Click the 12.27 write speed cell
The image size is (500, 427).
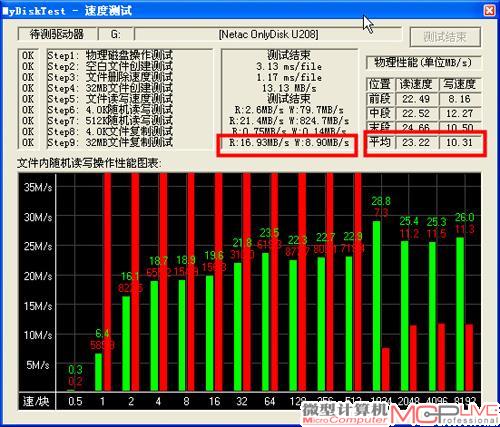(x=459, y=114)
